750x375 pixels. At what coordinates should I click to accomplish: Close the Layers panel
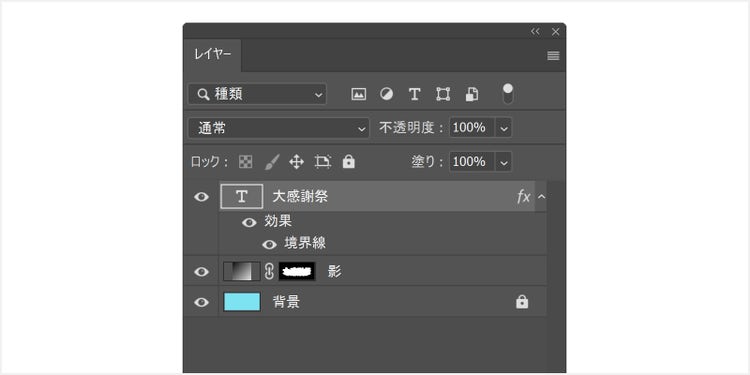(x=555, y=32)
